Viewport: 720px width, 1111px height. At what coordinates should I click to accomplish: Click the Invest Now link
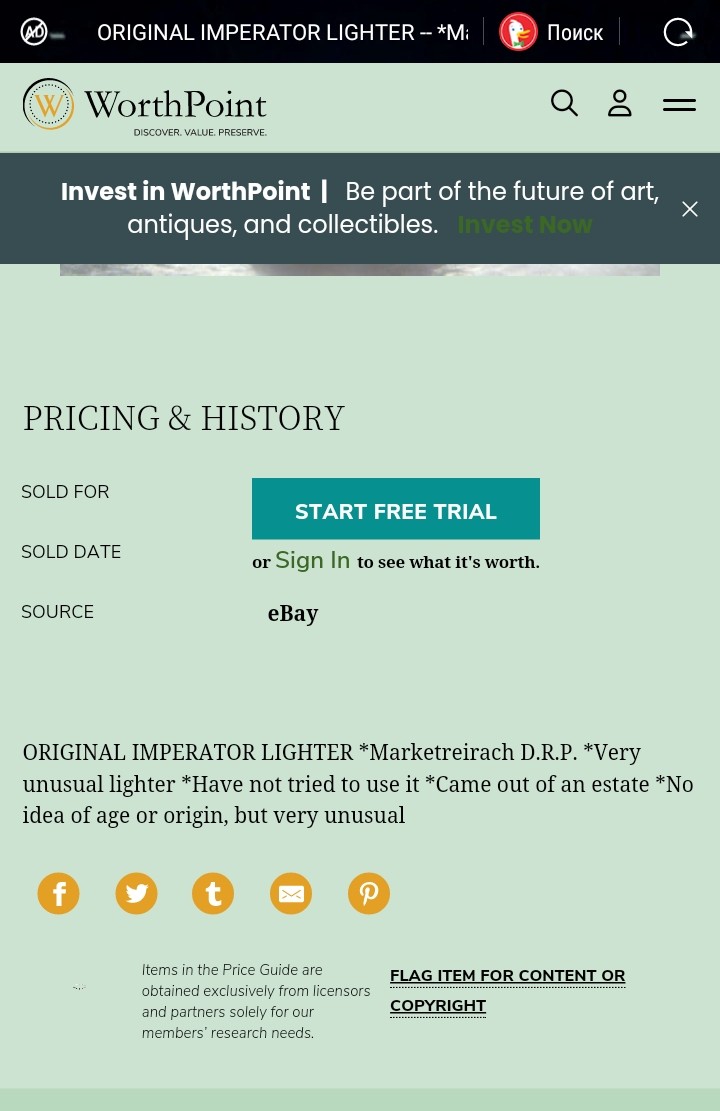[525, 225]
